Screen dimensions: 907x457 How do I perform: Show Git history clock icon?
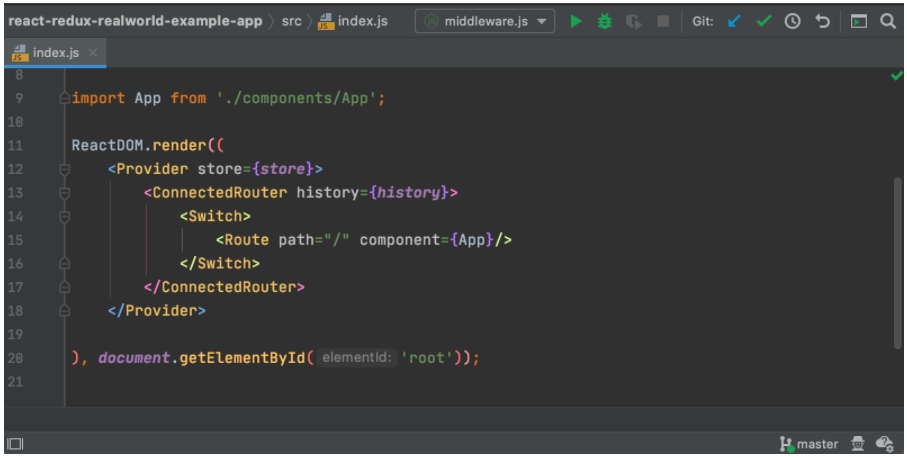(x=793, y=21)
